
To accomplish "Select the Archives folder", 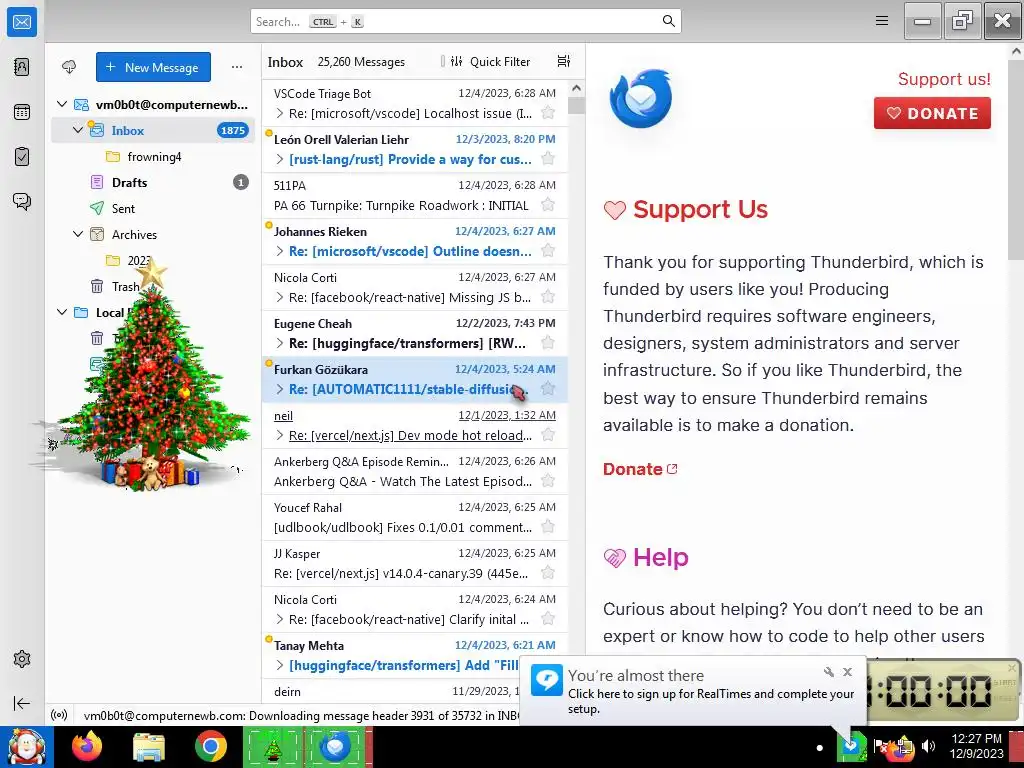I will coord(153,234).
